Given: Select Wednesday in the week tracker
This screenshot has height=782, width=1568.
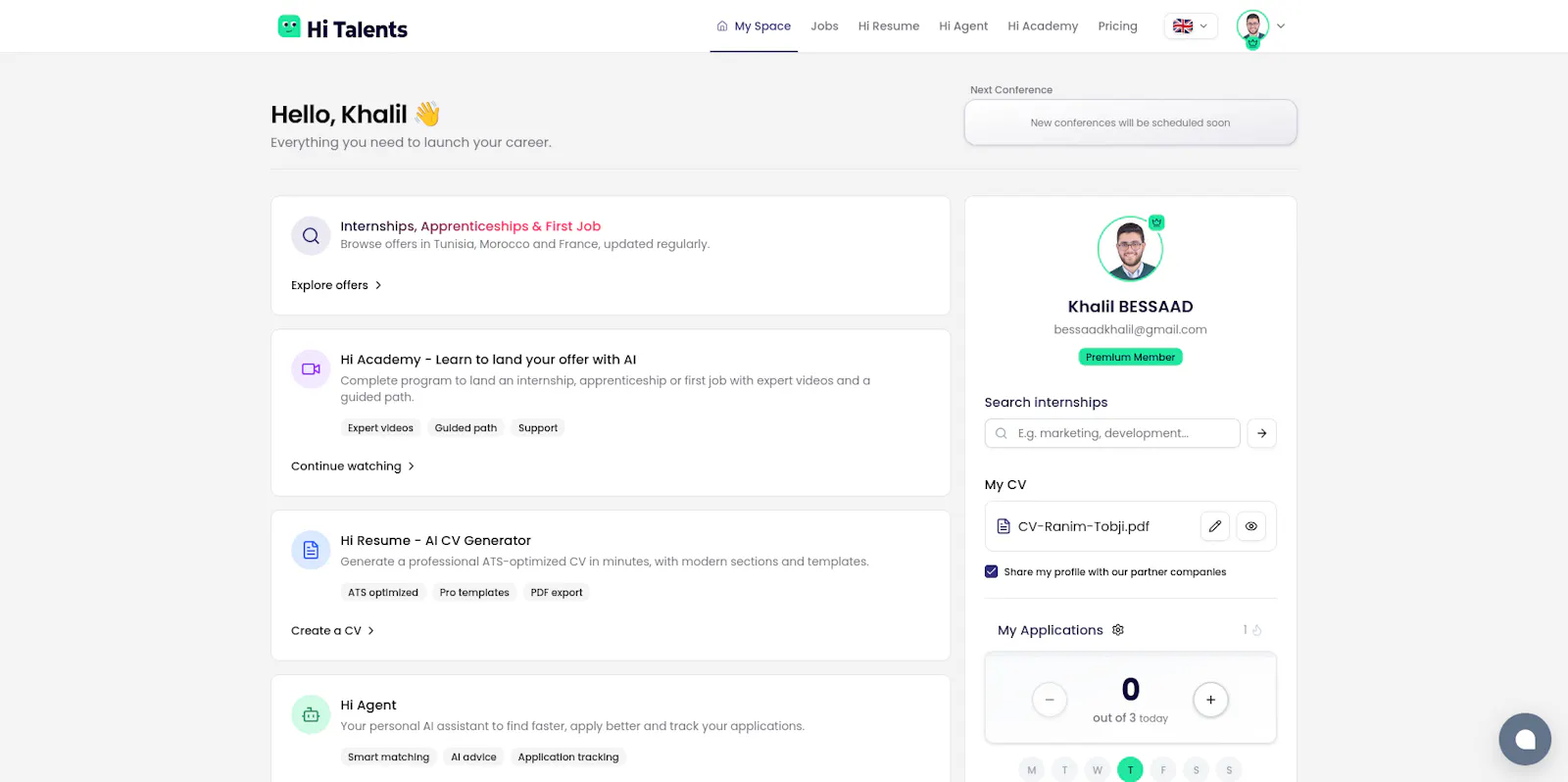Looking at the screenshot, I should pos(1098,770).
